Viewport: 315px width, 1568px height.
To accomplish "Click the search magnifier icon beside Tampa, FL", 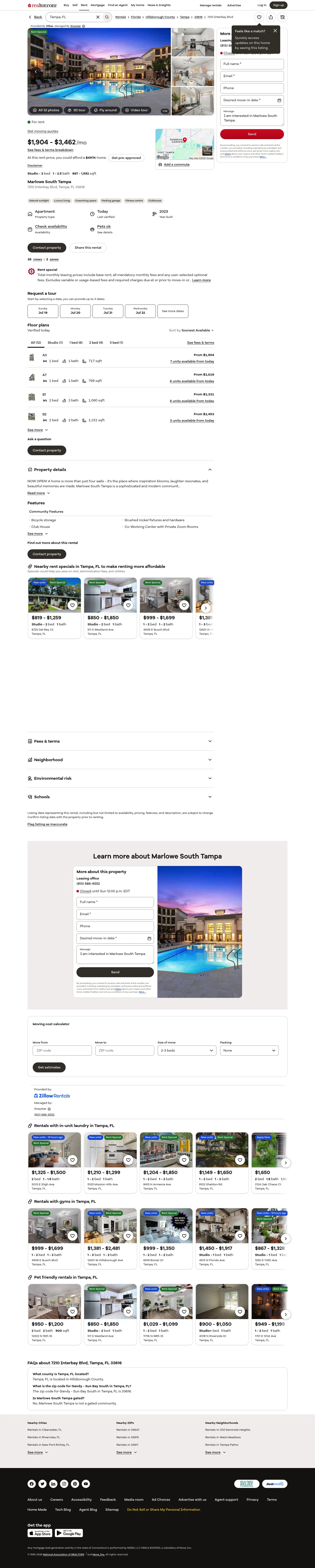I will tap(107, 17).
